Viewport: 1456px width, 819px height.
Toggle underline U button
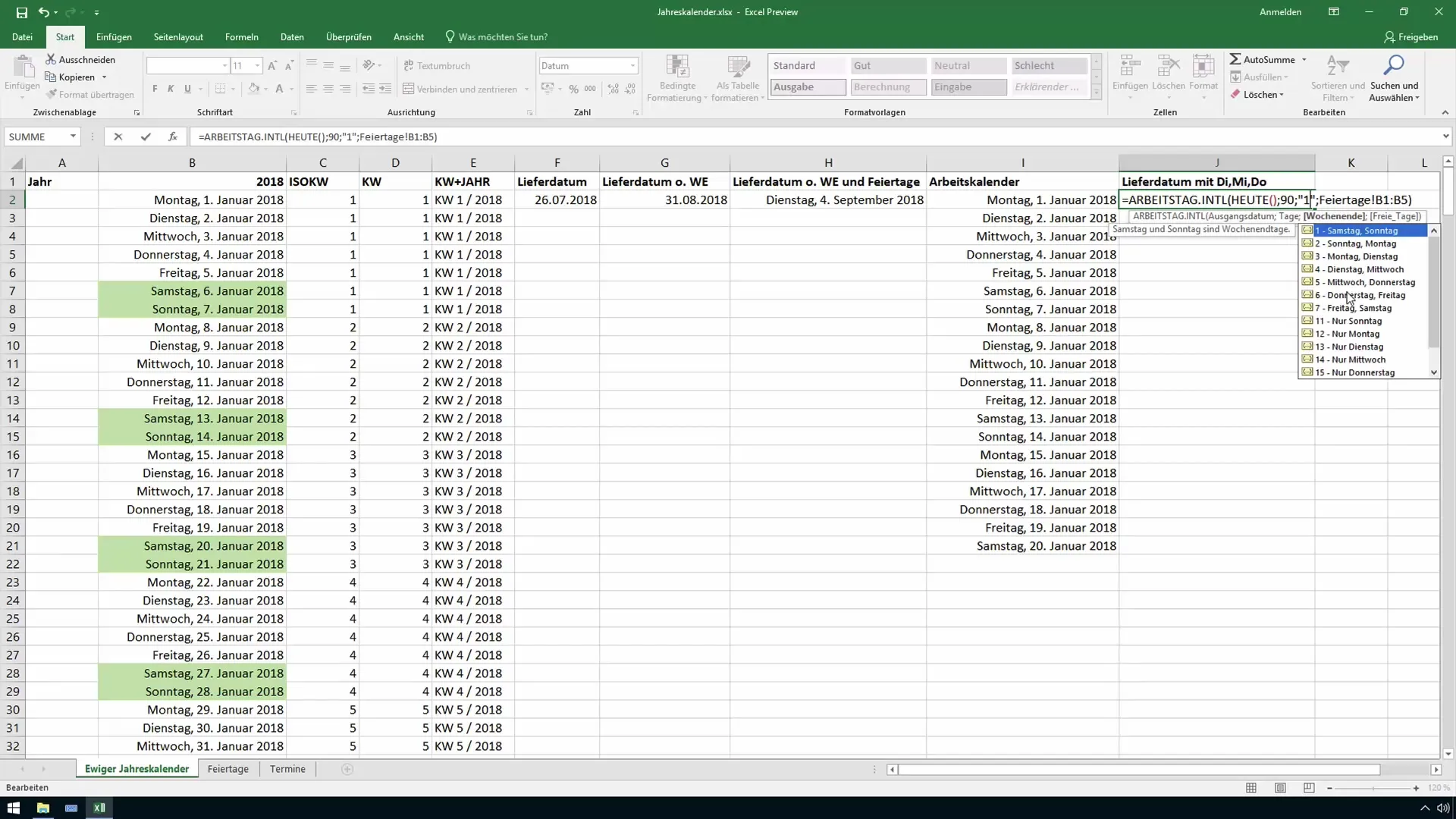[187, 89]
